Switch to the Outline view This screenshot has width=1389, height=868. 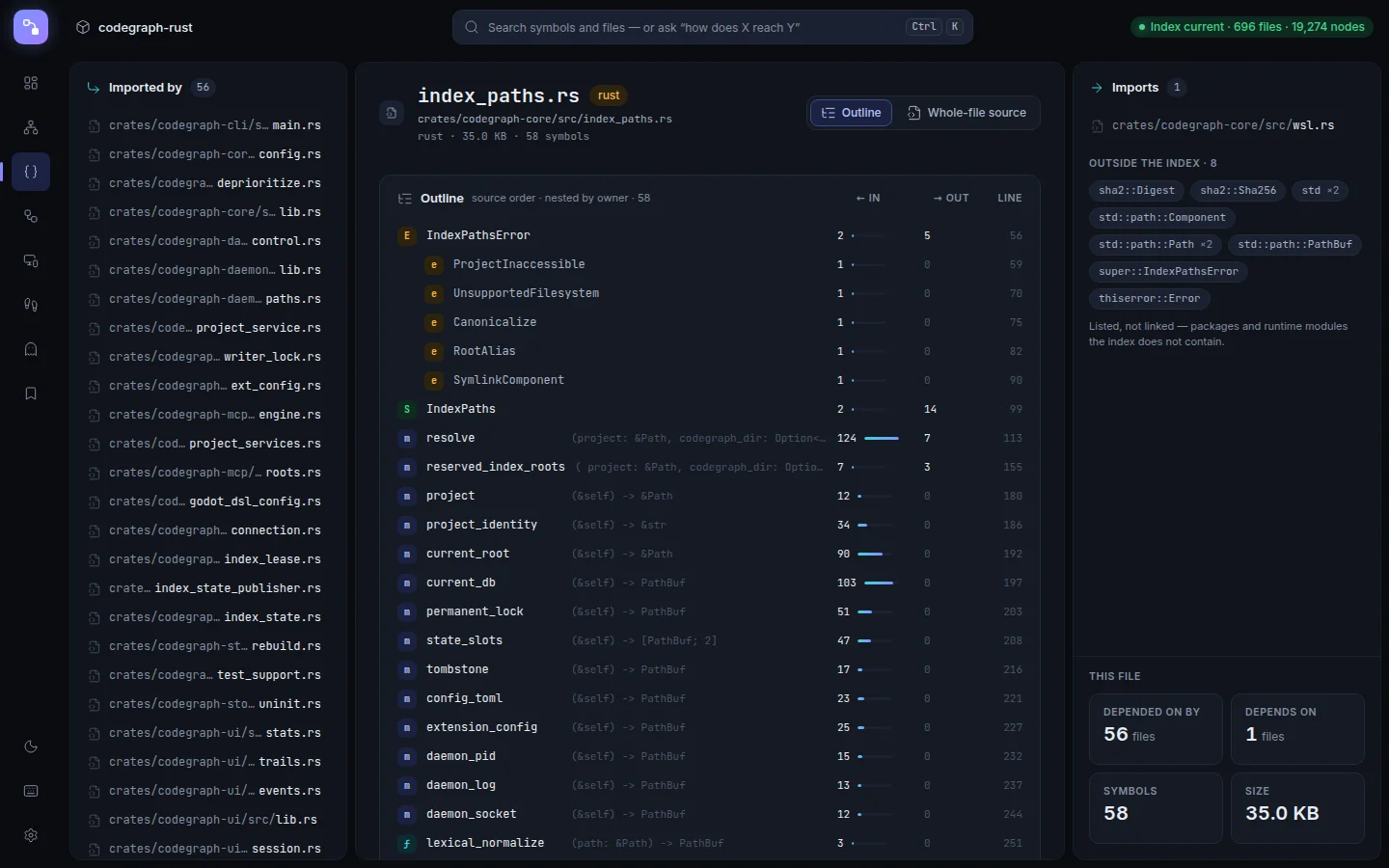[x=851, y=113]
